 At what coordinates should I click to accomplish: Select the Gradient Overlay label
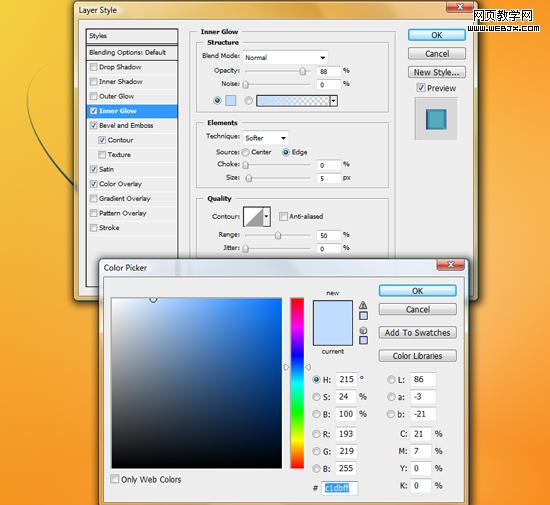(x=125, y=198)
